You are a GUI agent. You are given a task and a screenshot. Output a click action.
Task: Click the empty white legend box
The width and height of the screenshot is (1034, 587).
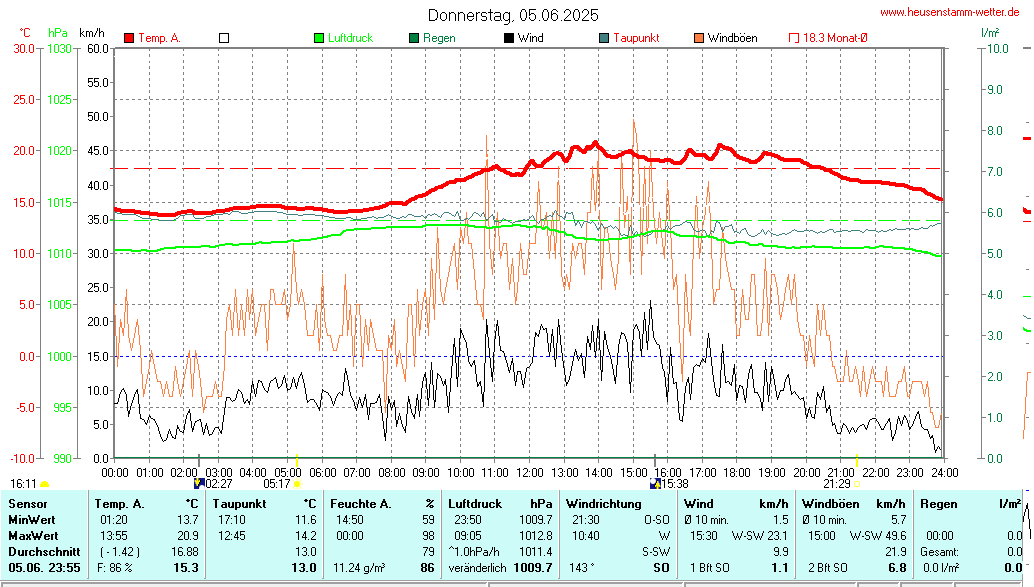point(224,38)
